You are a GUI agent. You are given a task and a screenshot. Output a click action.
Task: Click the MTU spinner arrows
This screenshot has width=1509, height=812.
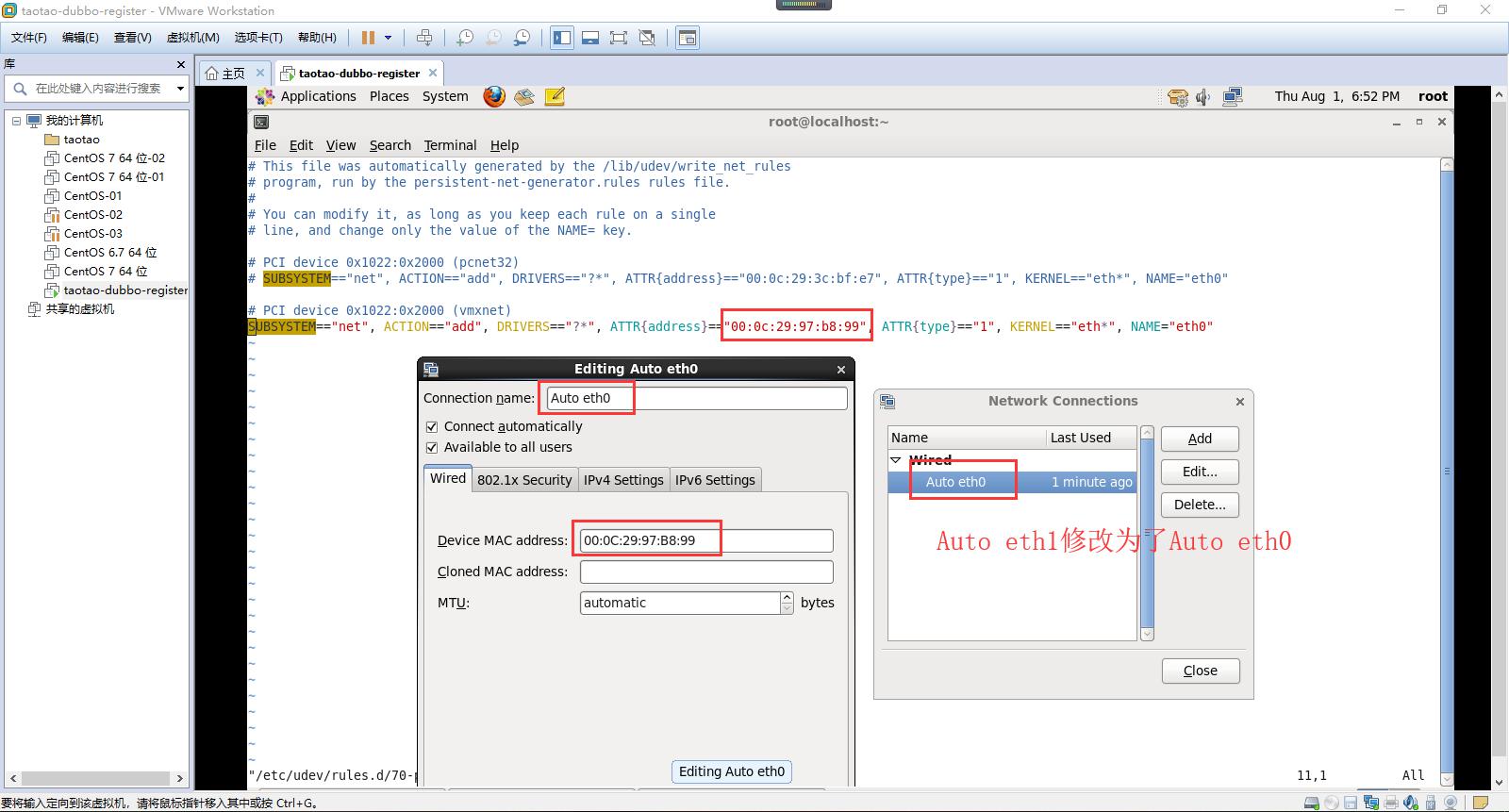pos(788,603)
